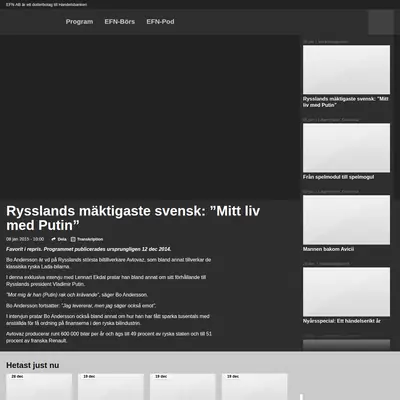400x400 pixels.
Task: Open the Hetast just nu card dated 28 dec
Action: click(39, 387)
